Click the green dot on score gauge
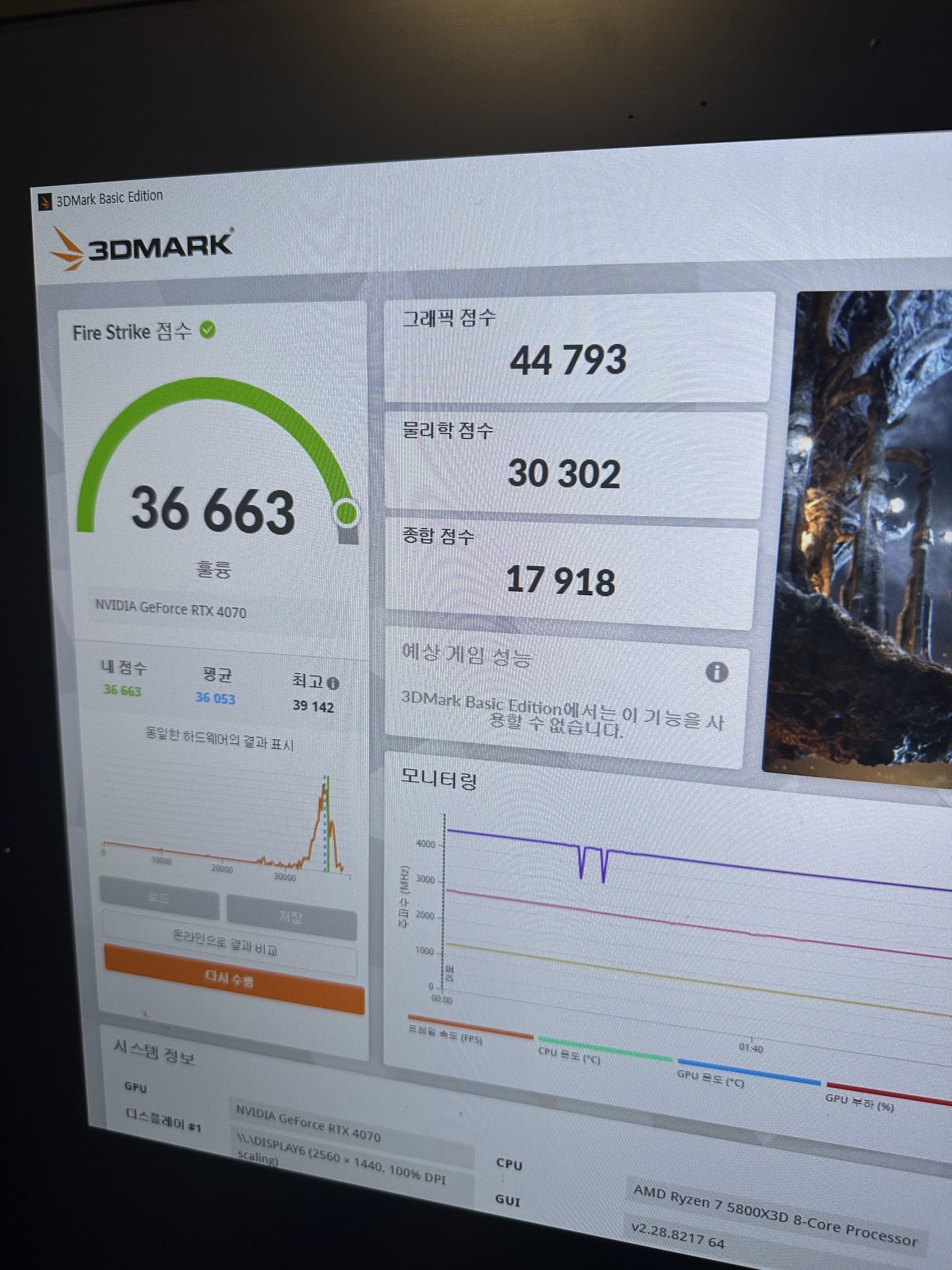The image size is (952, 1270). (347, 513)
